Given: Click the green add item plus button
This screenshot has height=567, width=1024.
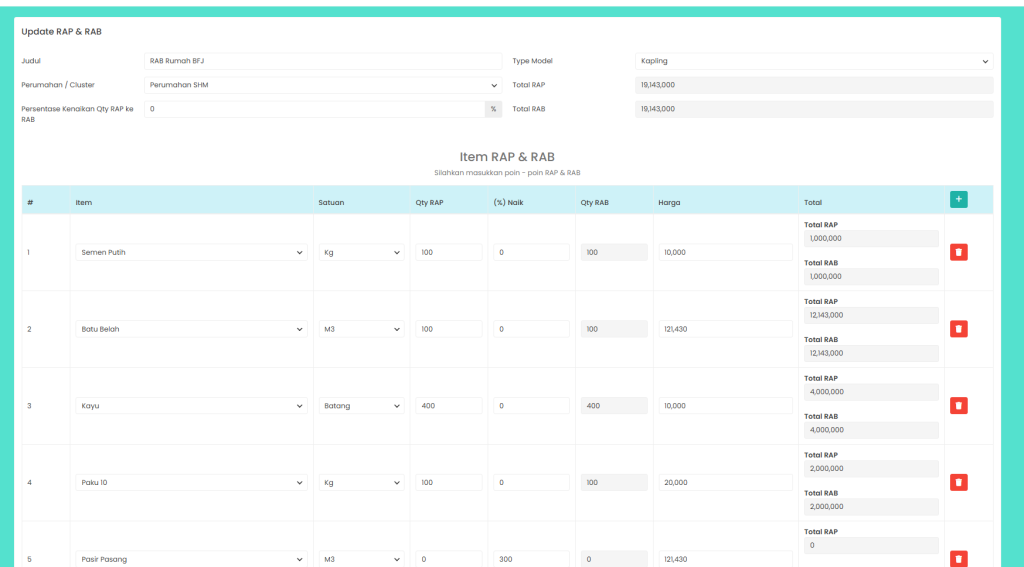Looking at the screenshot, I should click(958, 200).
